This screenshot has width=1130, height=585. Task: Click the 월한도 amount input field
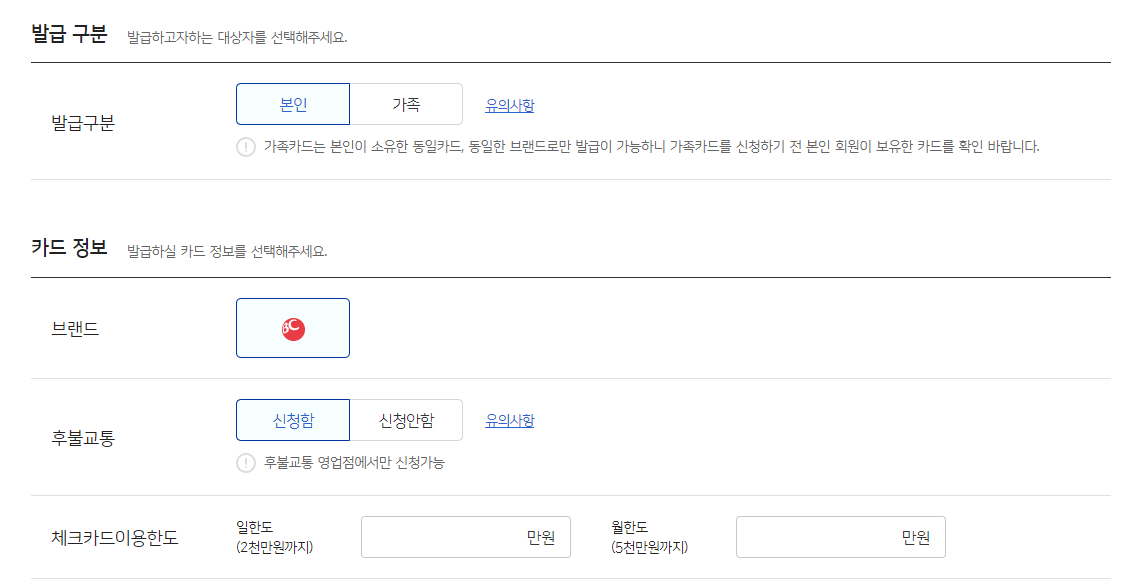pos(840,536)
